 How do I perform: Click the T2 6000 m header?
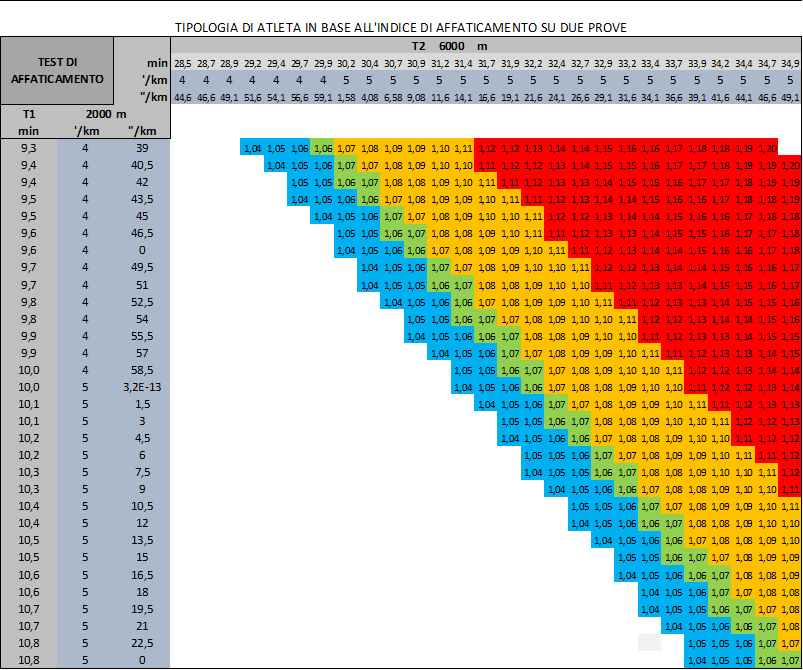450,46
